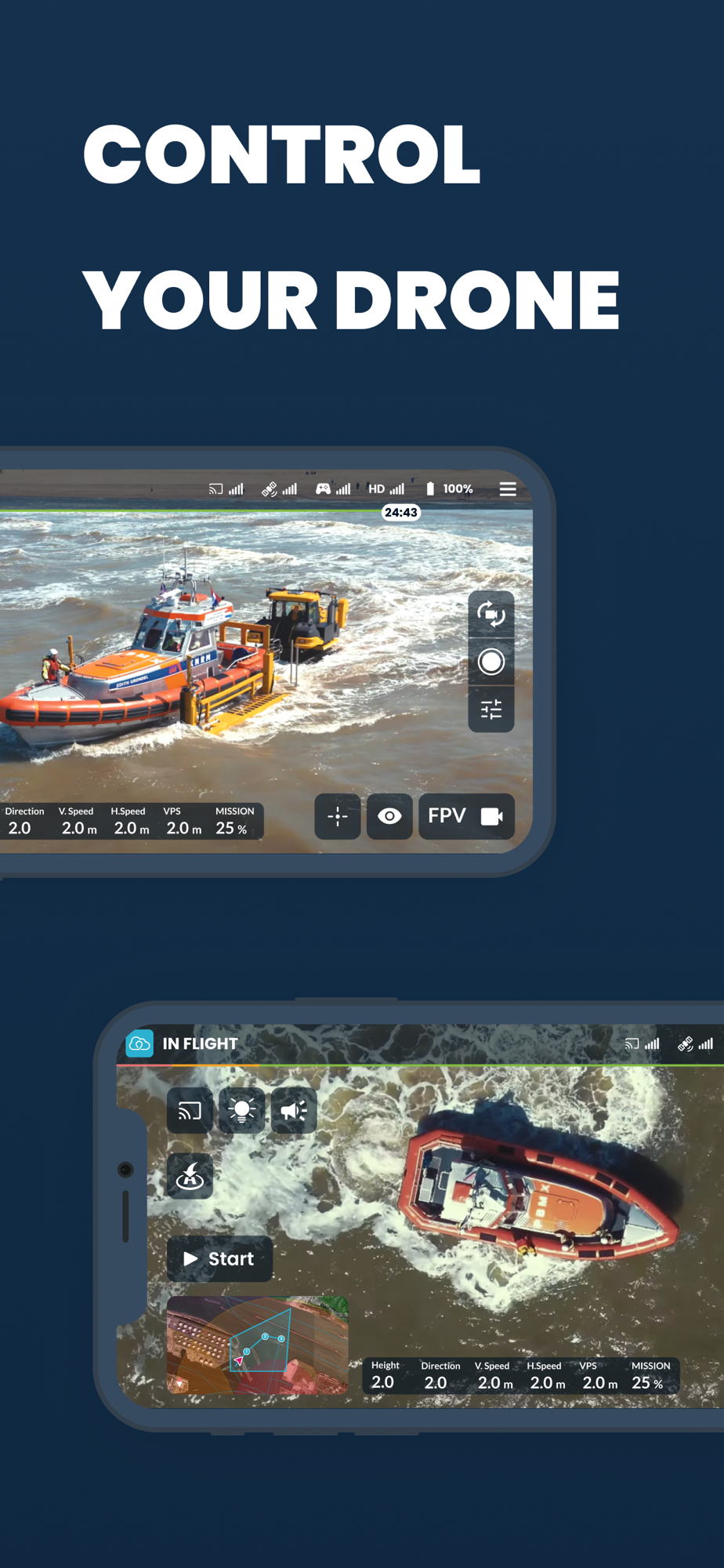Open camera settings sliders icon
Screen dimensions: 724x1568
pyautogui.click(x=491, y=710)
